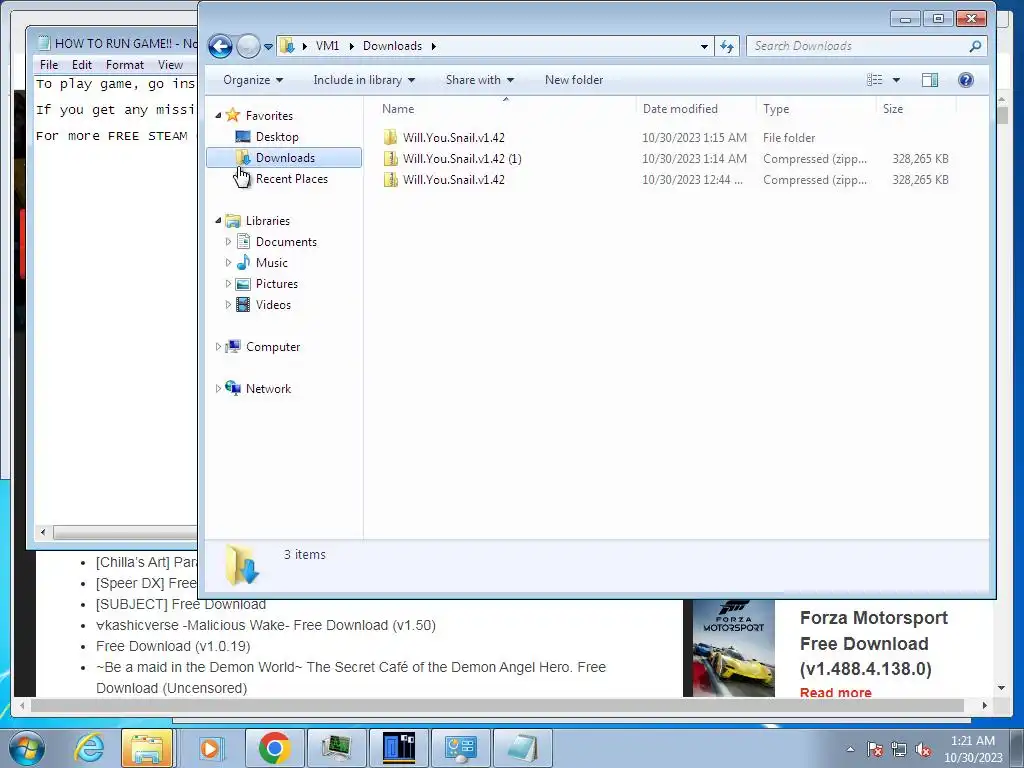Image resolution: width=1024 pixels, height=768 pixels.
Task: Open the Videos library icon
Action: (243, 304)
